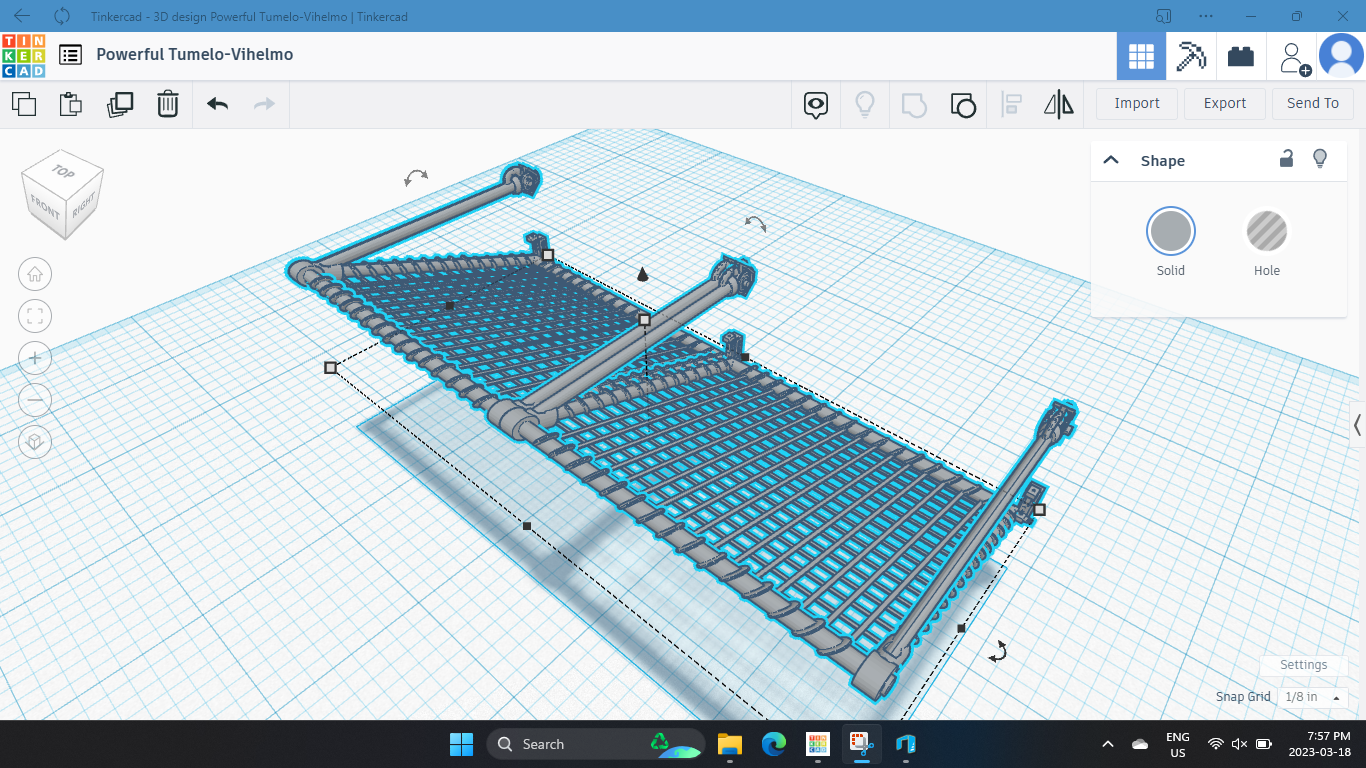Image resolution: width=1366 pixels, height=768 pixels.
Task: Invite people with the add-user icon
Action: pos(1295,58)
